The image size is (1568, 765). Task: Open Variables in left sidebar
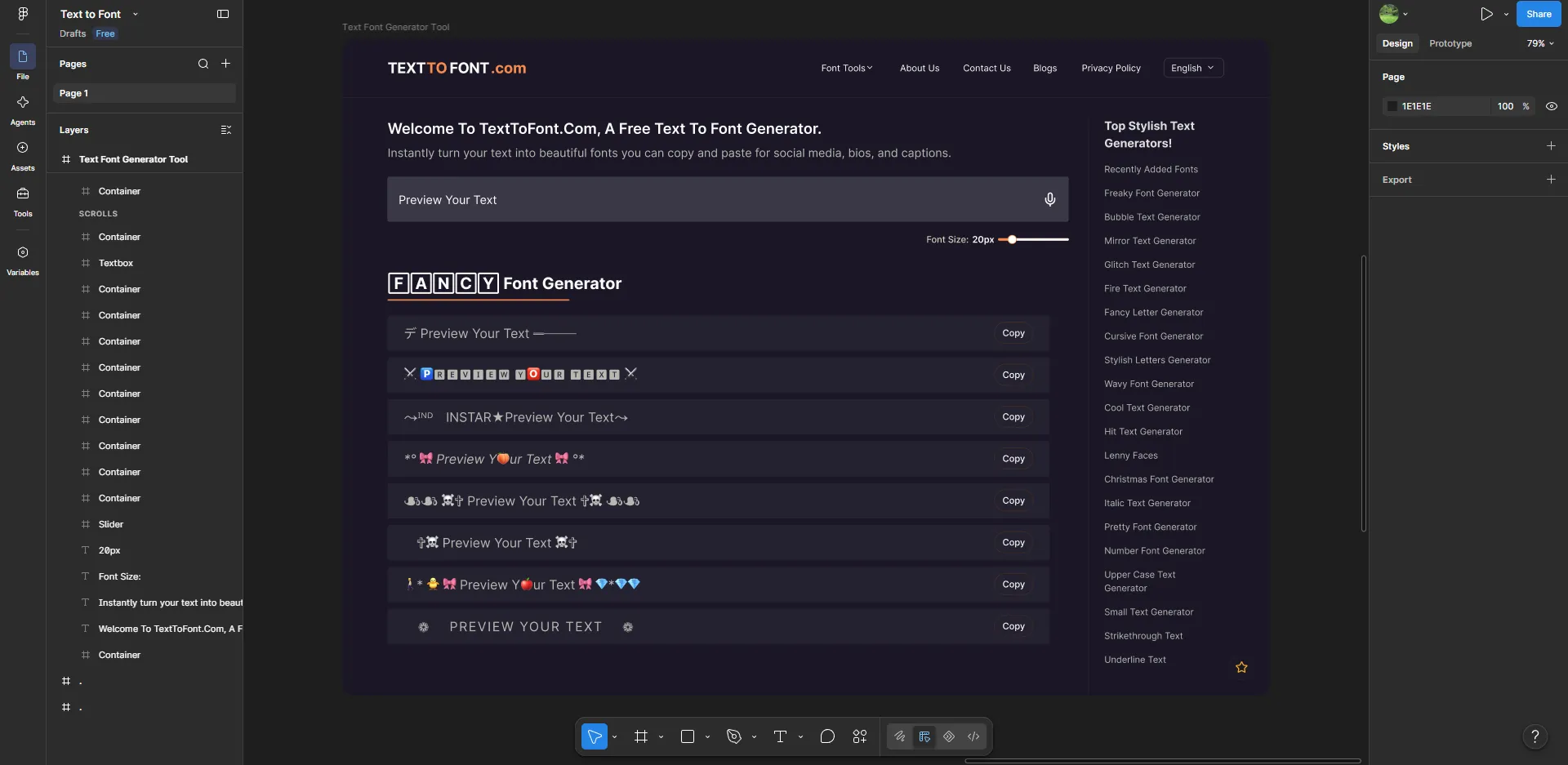click(x=23, y=260)
